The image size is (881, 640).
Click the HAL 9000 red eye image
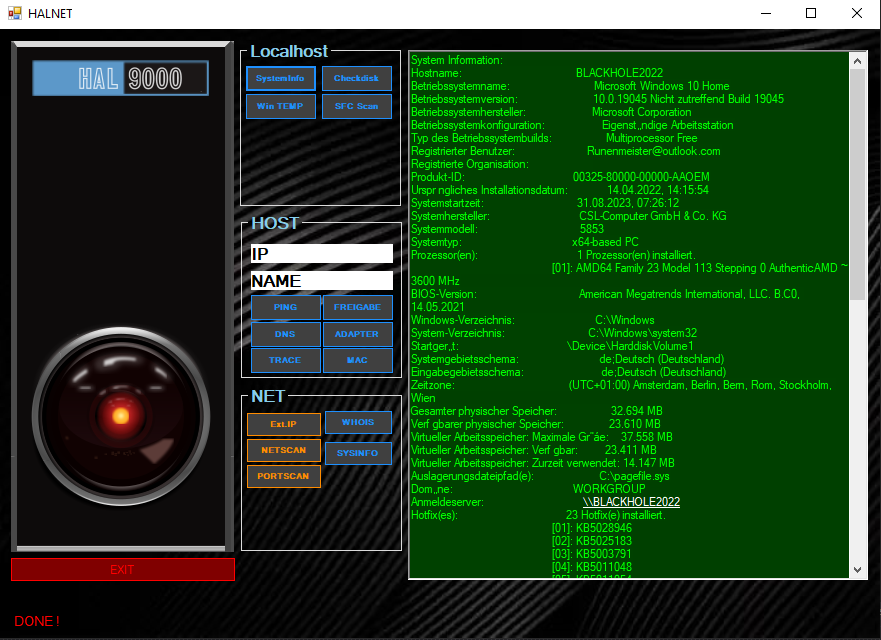pos(121,416)
